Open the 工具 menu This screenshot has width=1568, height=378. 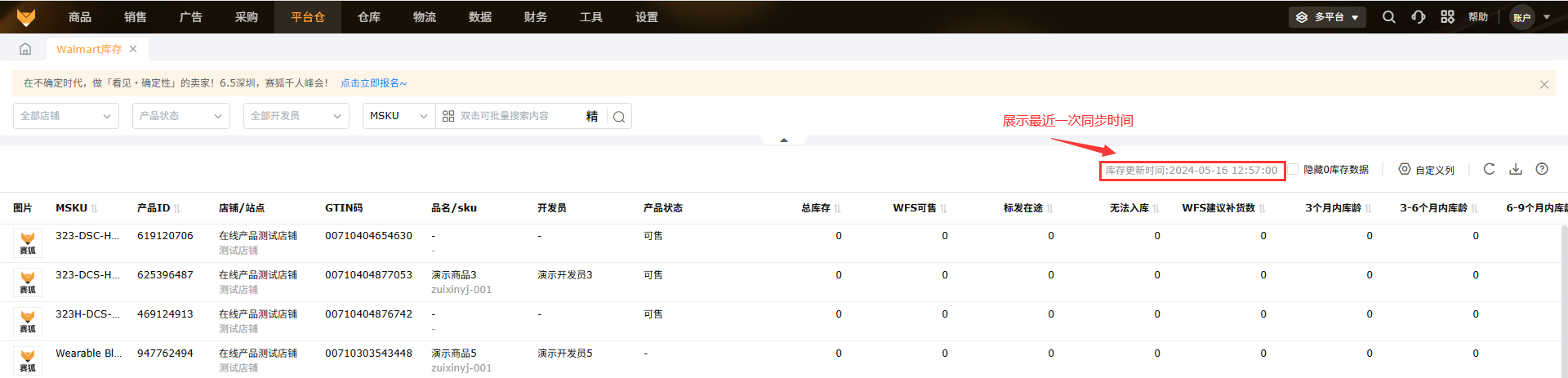(591, 17)
